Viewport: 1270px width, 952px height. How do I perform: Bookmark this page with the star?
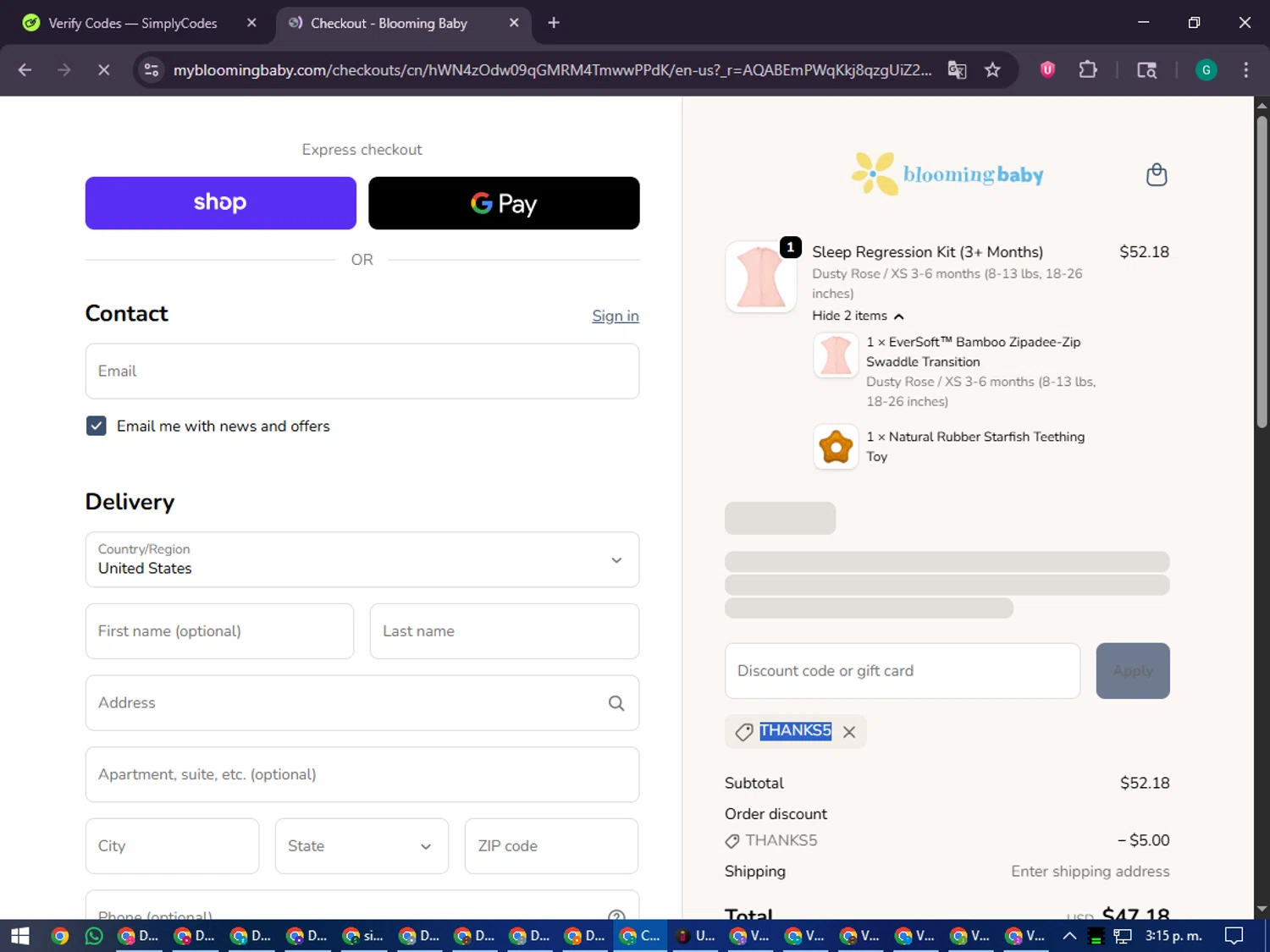(992, 70)
